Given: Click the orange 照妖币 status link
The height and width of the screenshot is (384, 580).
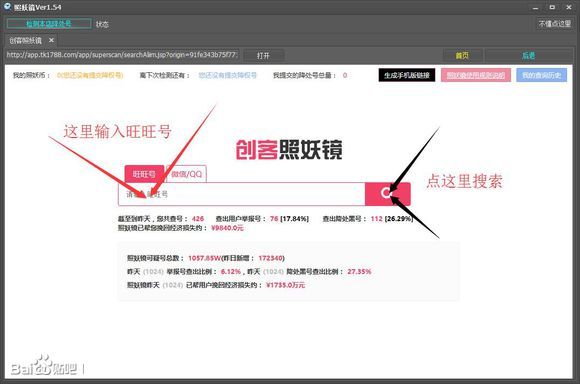Looking at the screenshot, I should coord(90,75).
